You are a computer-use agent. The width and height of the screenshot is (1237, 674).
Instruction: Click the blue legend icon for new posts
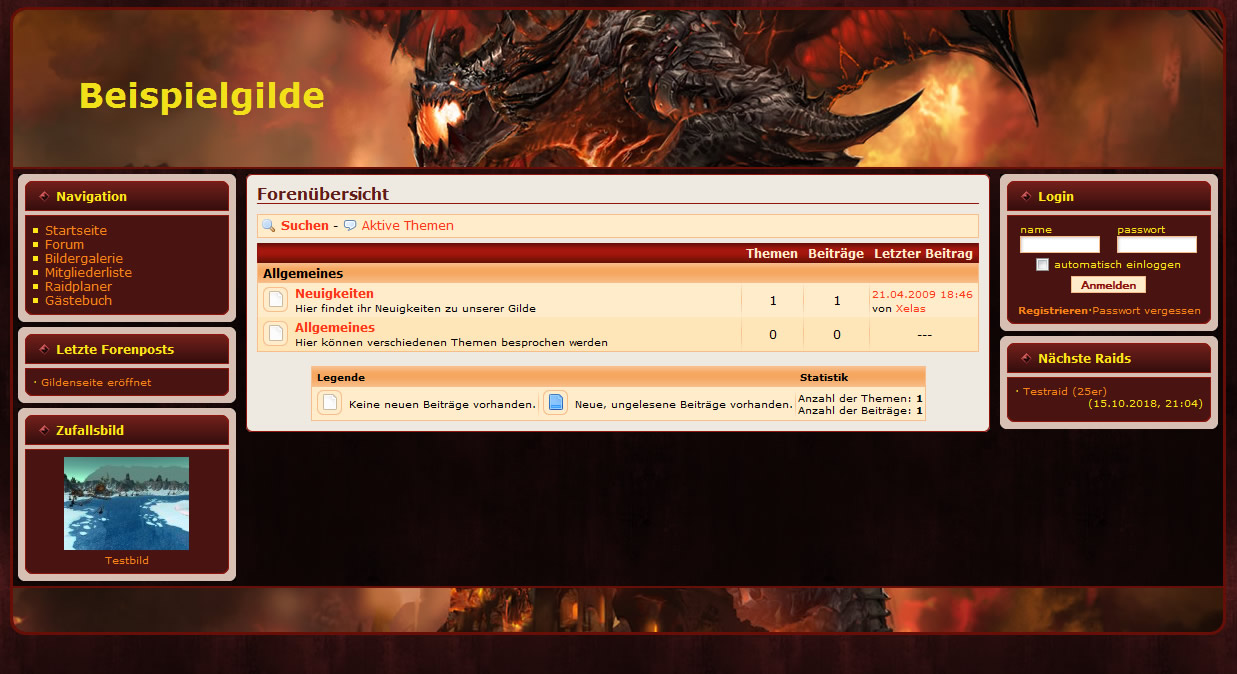[556, 403]
